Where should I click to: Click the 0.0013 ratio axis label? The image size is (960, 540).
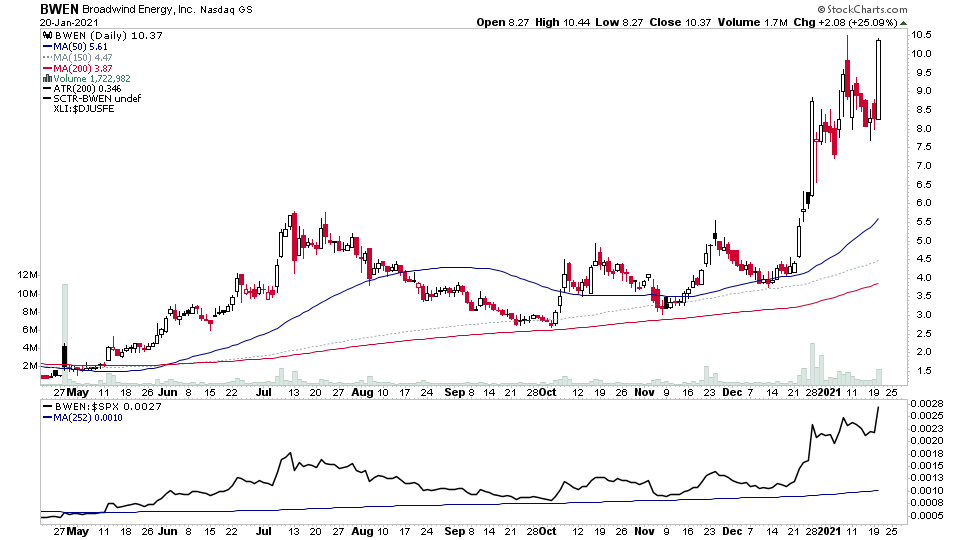[926, 478]
